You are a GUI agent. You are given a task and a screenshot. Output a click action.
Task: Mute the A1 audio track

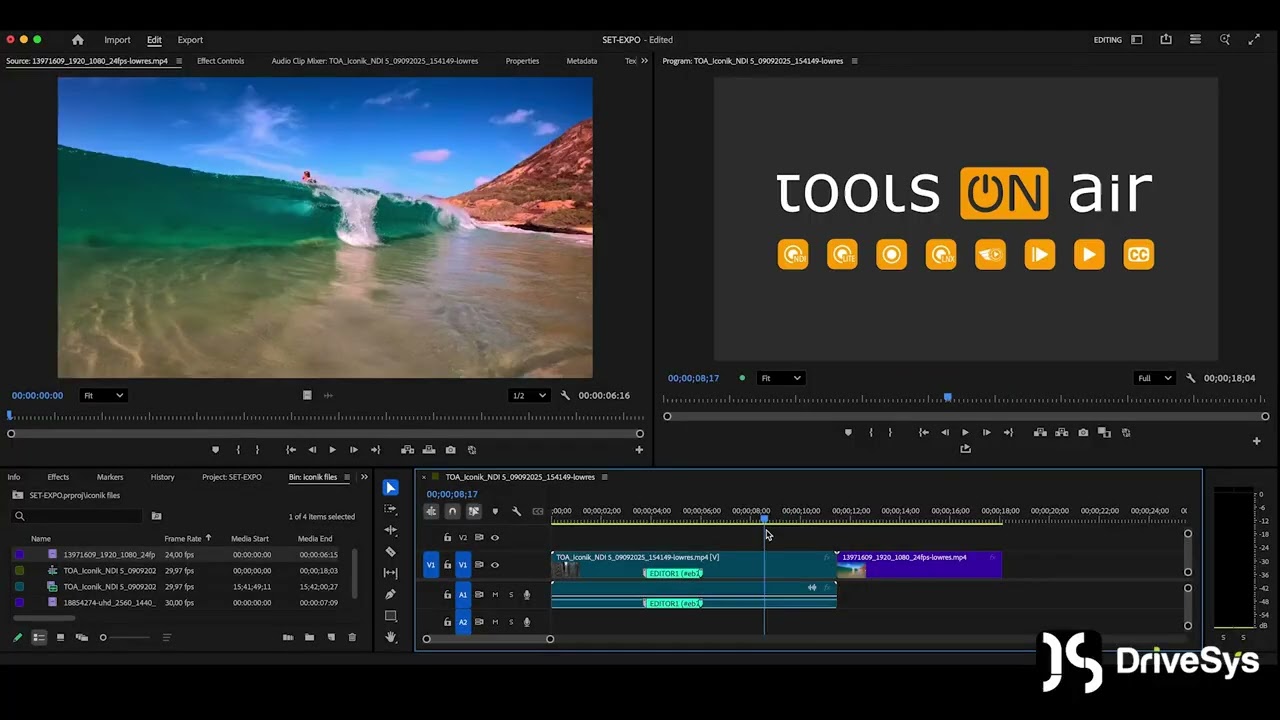495,595
